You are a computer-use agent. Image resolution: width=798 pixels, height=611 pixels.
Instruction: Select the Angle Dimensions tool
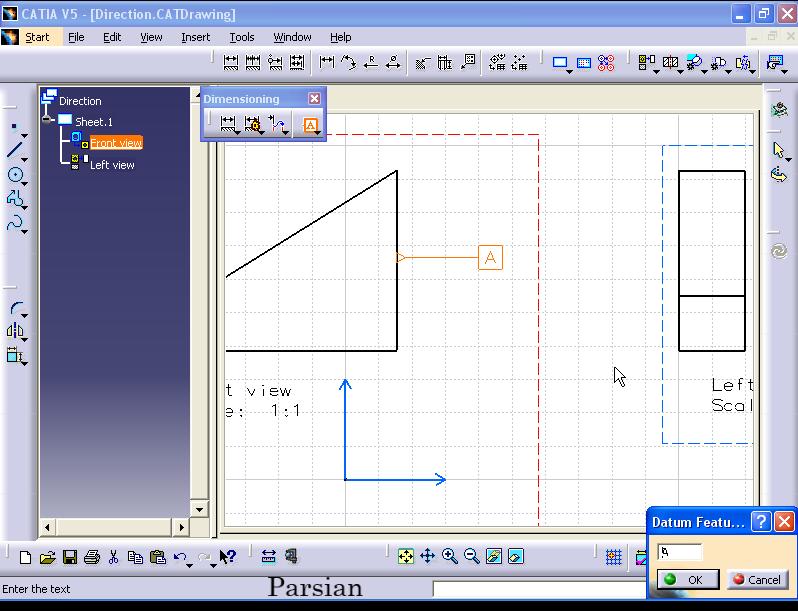point(349,63)
